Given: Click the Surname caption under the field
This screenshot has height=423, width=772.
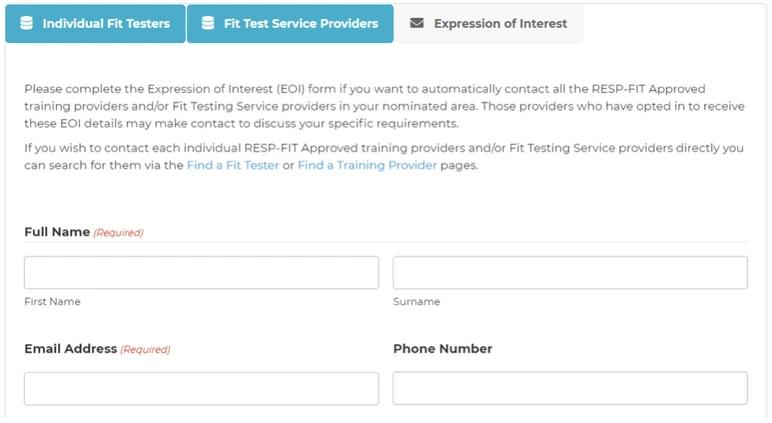Looking at the screenshot, I should coord(416,302).
